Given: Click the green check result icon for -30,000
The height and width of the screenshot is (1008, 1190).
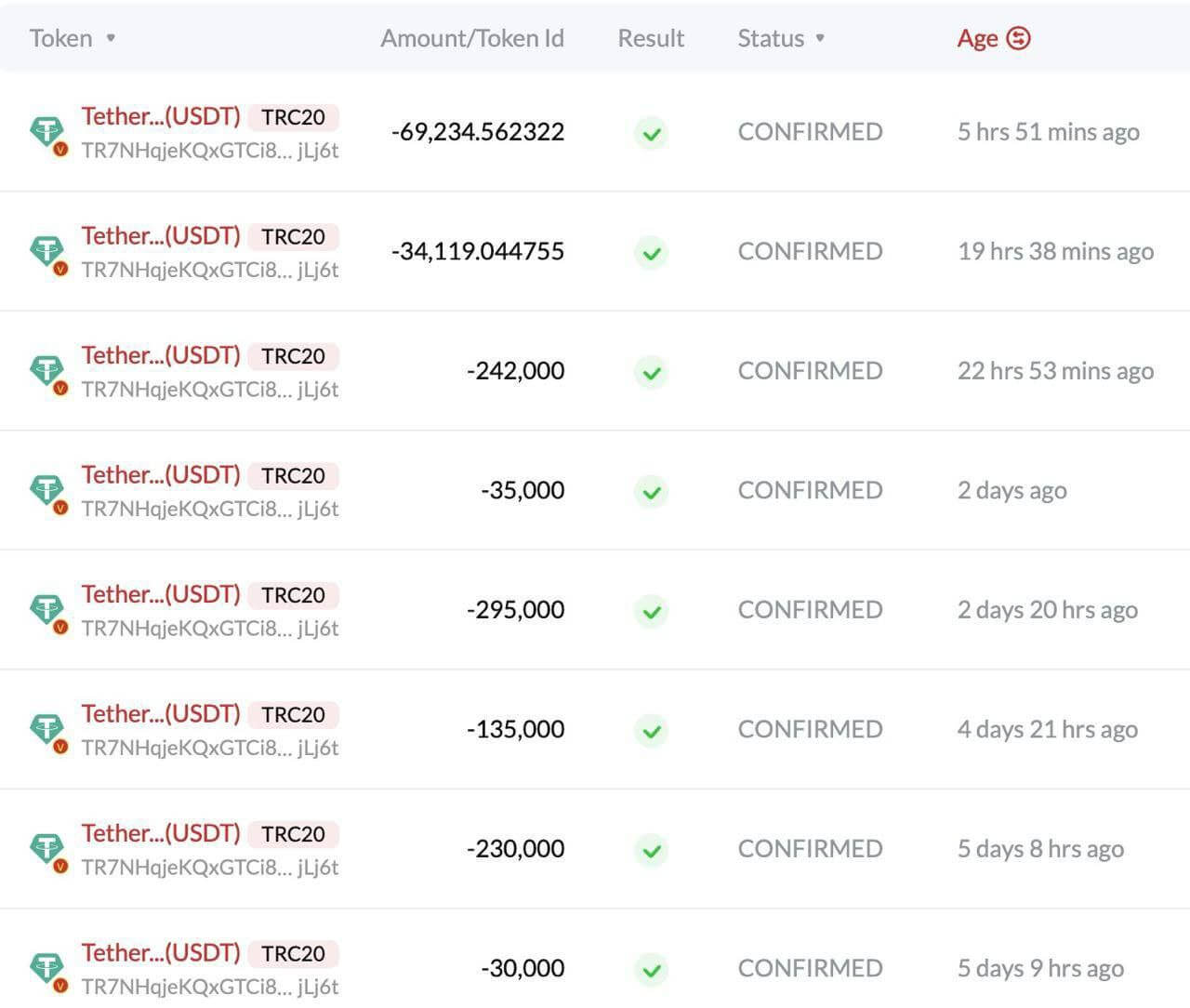Looking at the screenshot, I should pos(652,970).
